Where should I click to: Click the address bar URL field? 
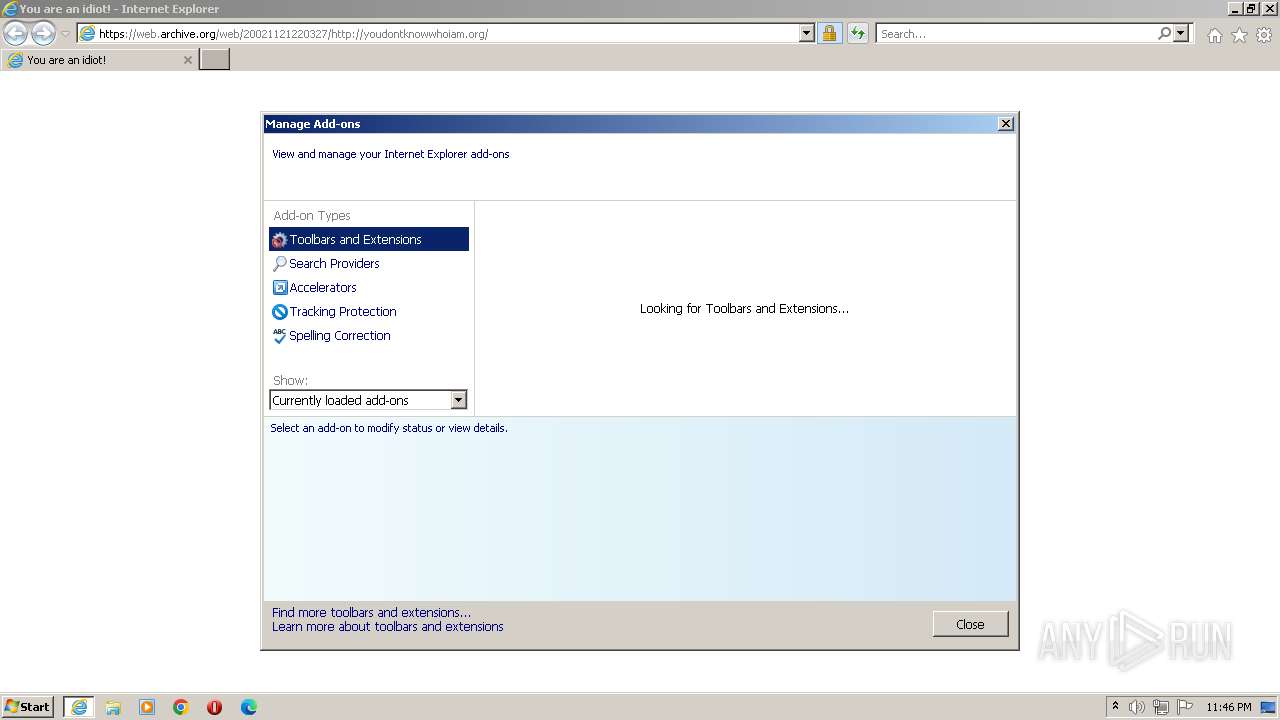pos(447,33)
